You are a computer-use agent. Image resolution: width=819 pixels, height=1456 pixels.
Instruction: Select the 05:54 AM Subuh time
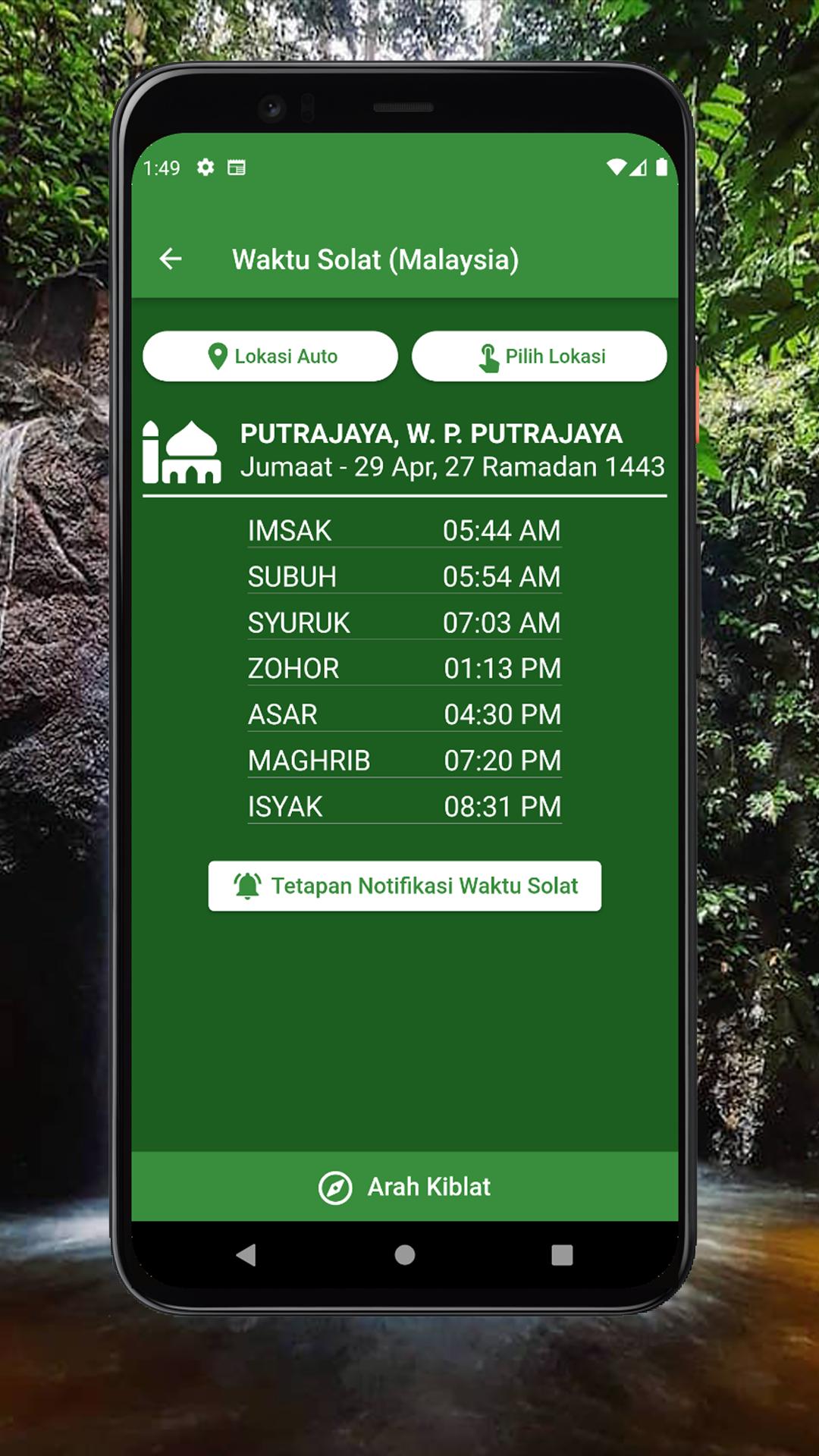[x=501, y=577]
